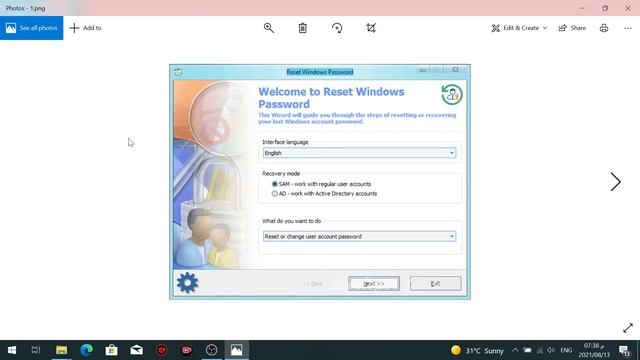Click the 'Reset Windows Password' title bar text
The height and width of the screenshot is (360, 640).
320,72
